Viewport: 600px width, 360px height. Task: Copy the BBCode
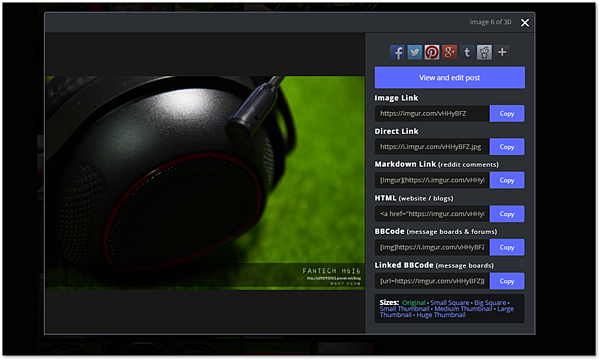point(507,248)
